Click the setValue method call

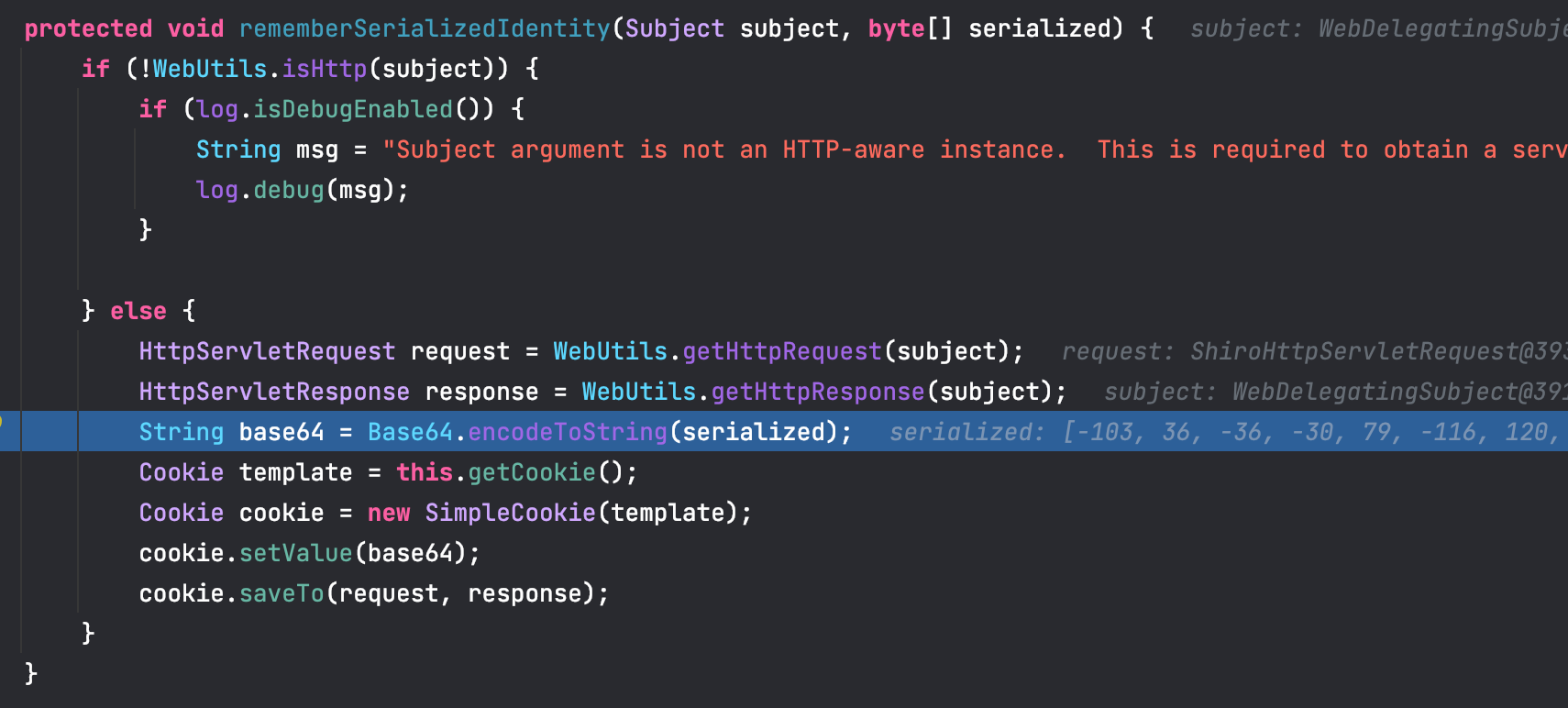pyautogui.click(x=295, y=553)
